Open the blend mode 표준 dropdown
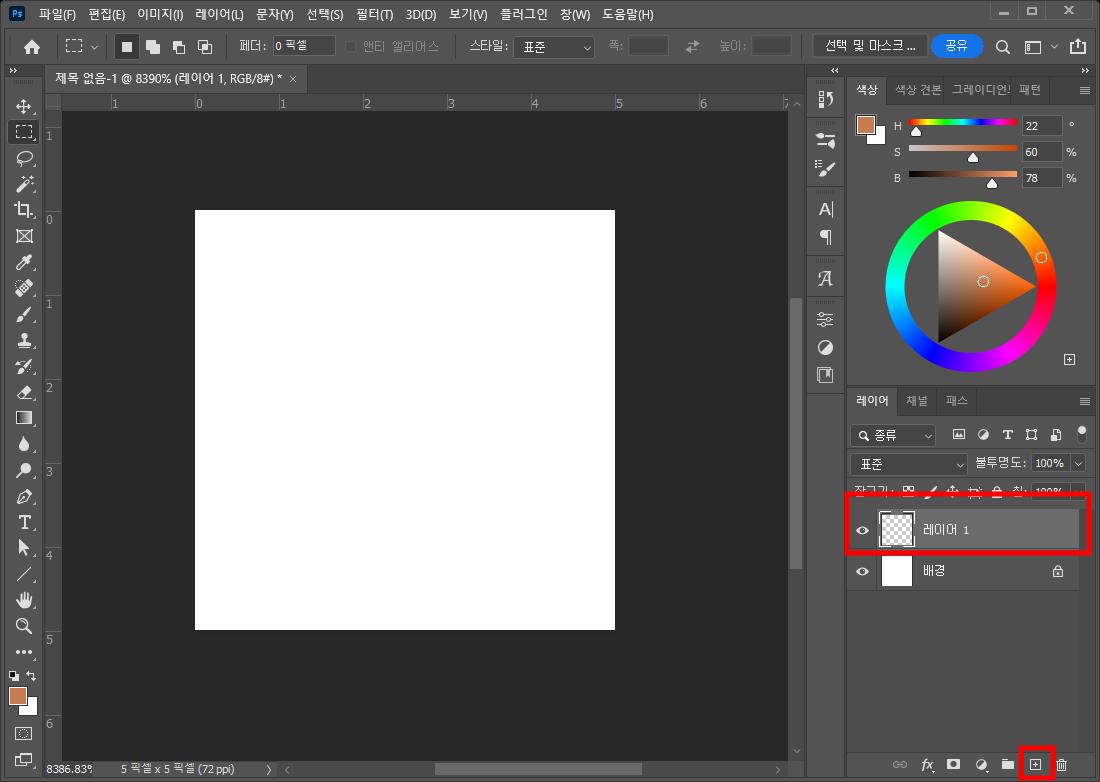Viewport: 1100px width, 782px height. click(x=909, y=464)
